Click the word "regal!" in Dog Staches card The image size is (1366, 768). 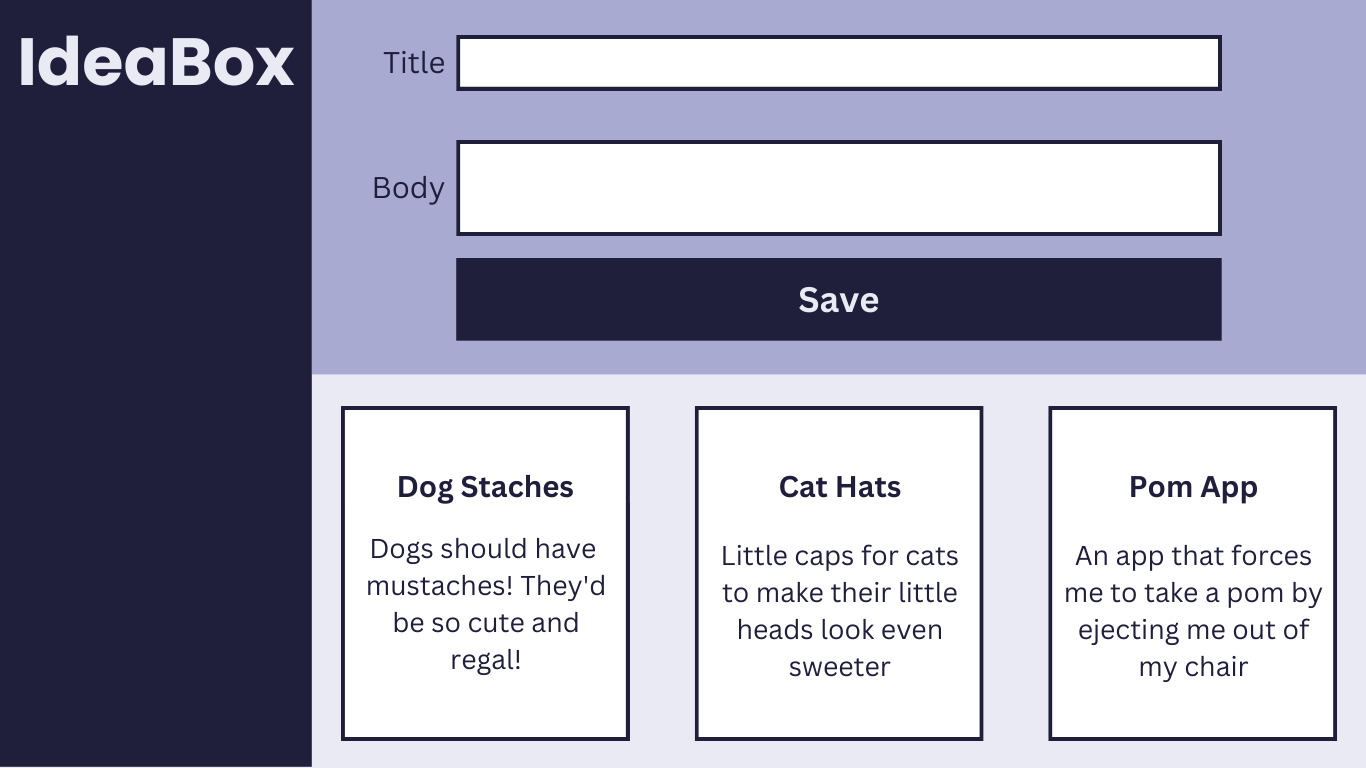pos(486,661)
